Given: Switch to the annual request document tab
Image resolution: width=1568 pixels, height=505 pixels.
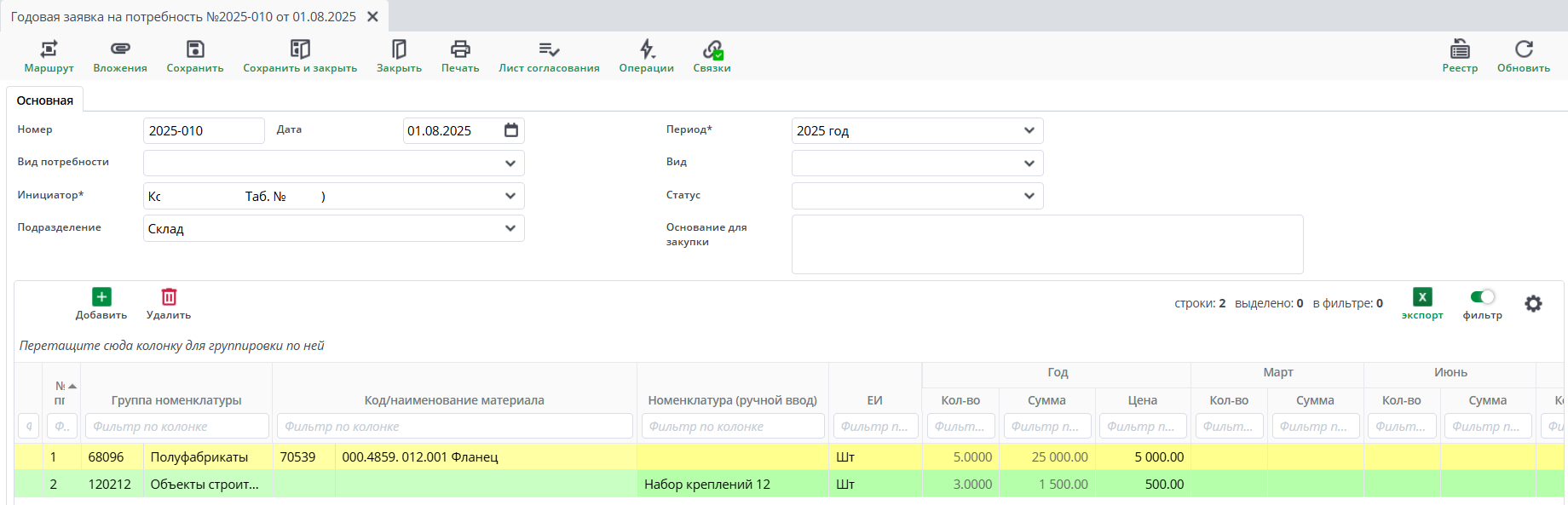Looking at the screenshot, I should tap(183, 17).
